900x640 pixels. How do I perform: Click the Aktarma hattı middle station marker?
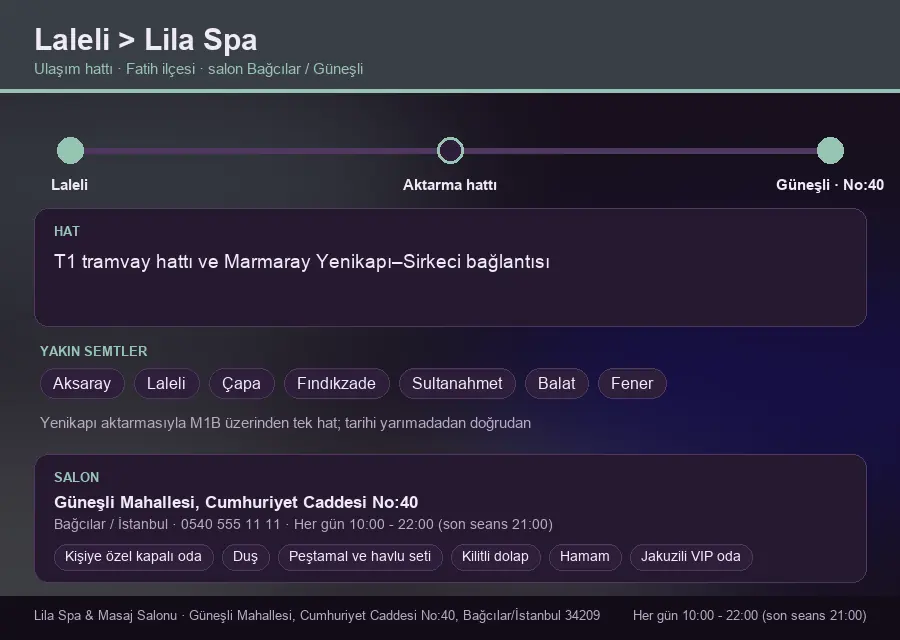point(450,150)
